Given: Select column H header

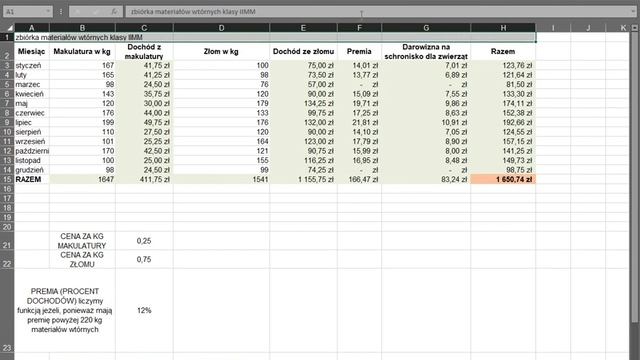Looking at the screenshot, I should 503,28.
